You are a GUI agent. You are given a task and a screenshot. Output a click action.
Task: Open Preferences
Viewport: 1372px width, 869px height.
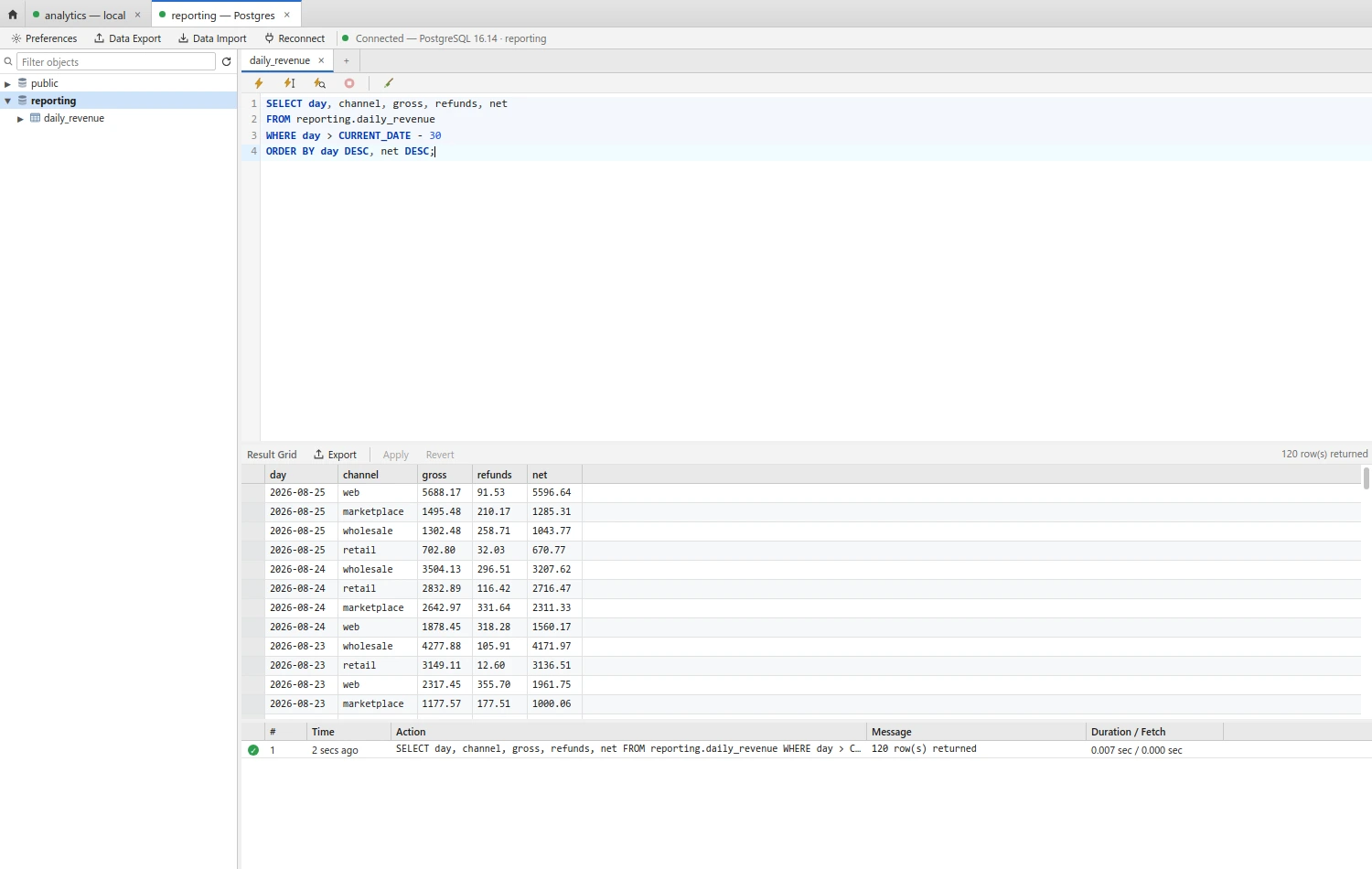44,38
